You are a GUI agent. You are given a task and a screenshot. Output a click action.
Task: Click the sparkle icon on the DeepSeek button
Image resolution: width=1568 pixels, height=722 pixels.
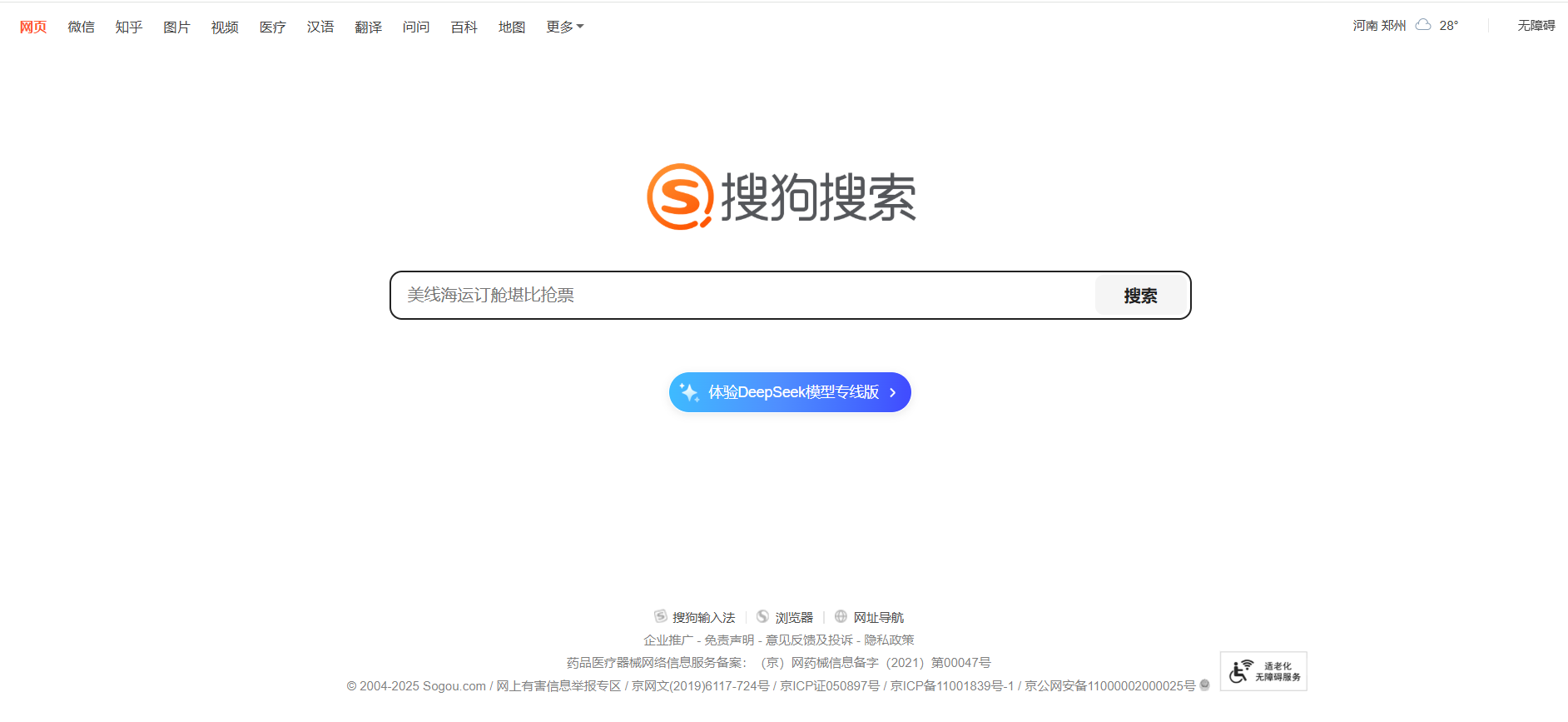[689, 392]
